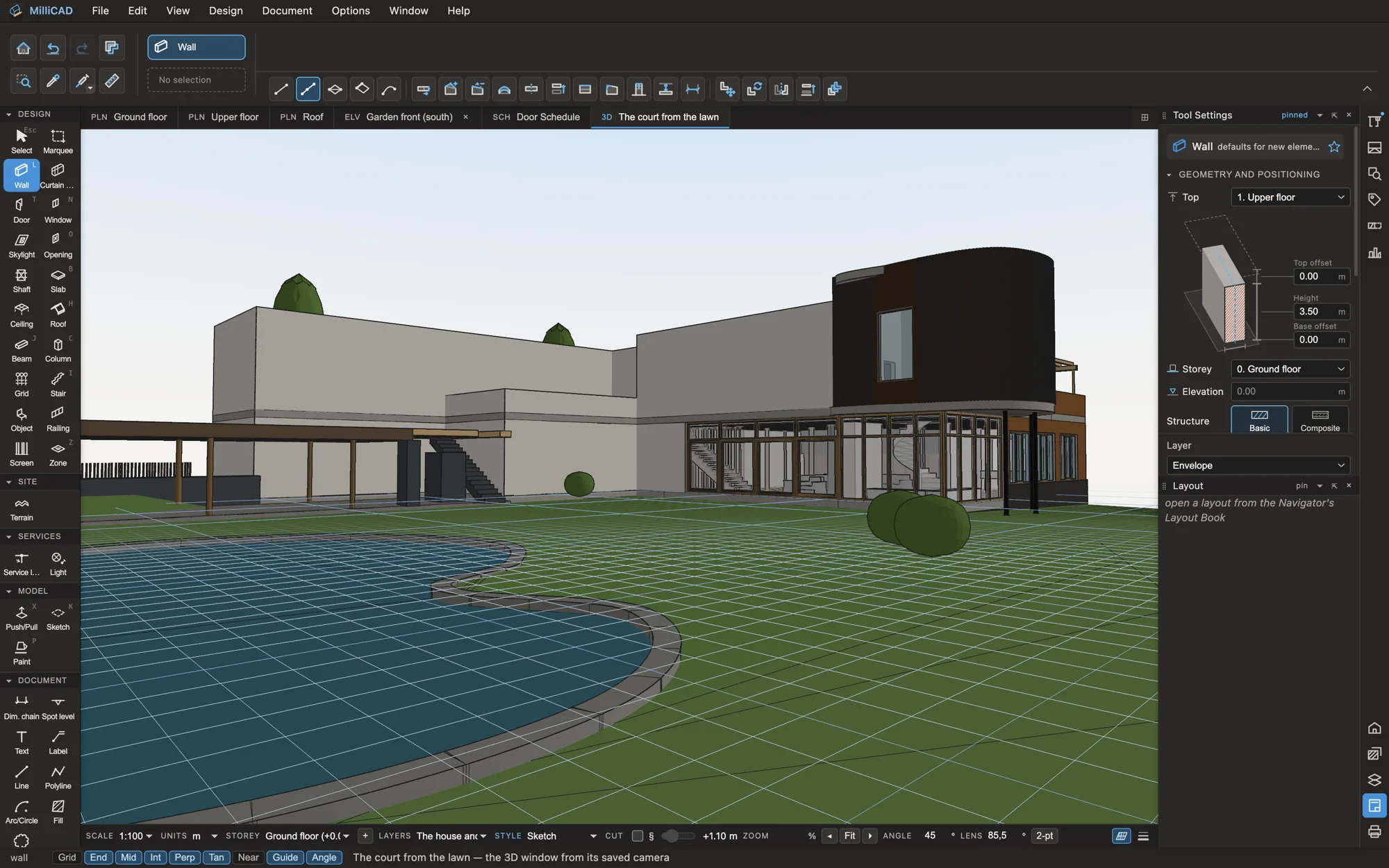Click the cut plane height slider
The height and width of the screenshot is (868, 1389).
coord(679,836)
